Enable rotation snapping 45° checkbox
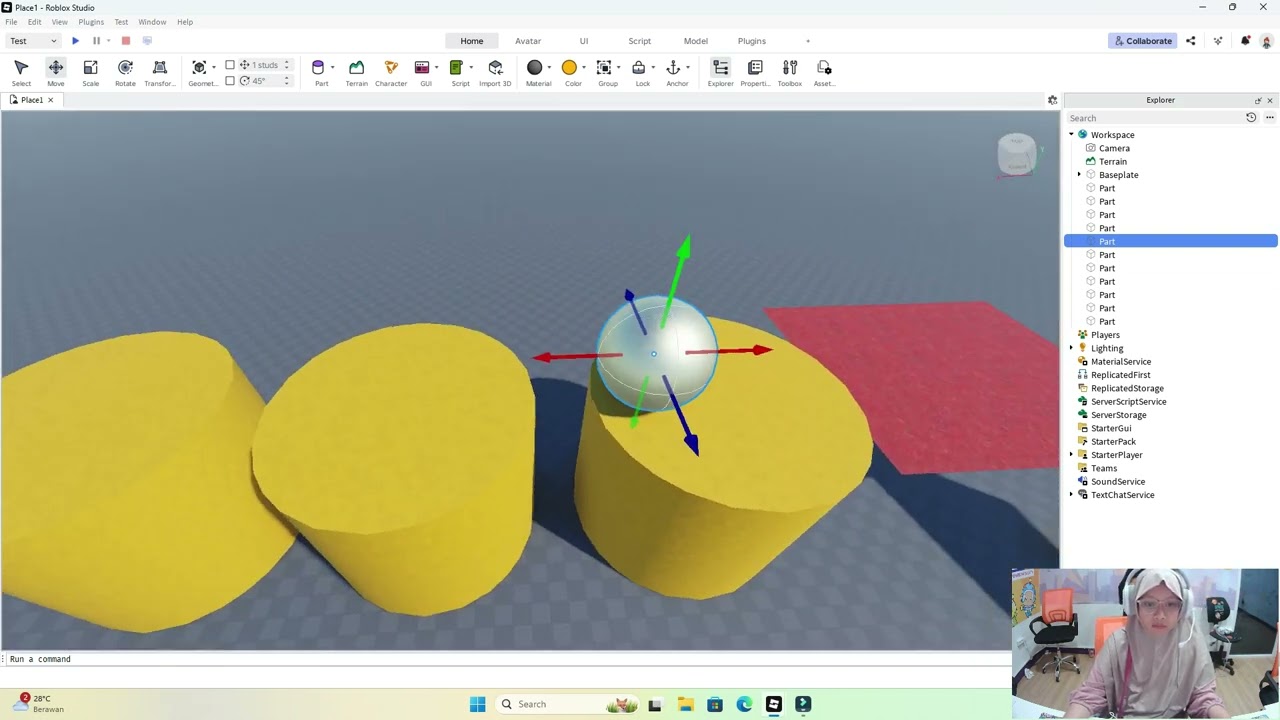 (230, 81)
